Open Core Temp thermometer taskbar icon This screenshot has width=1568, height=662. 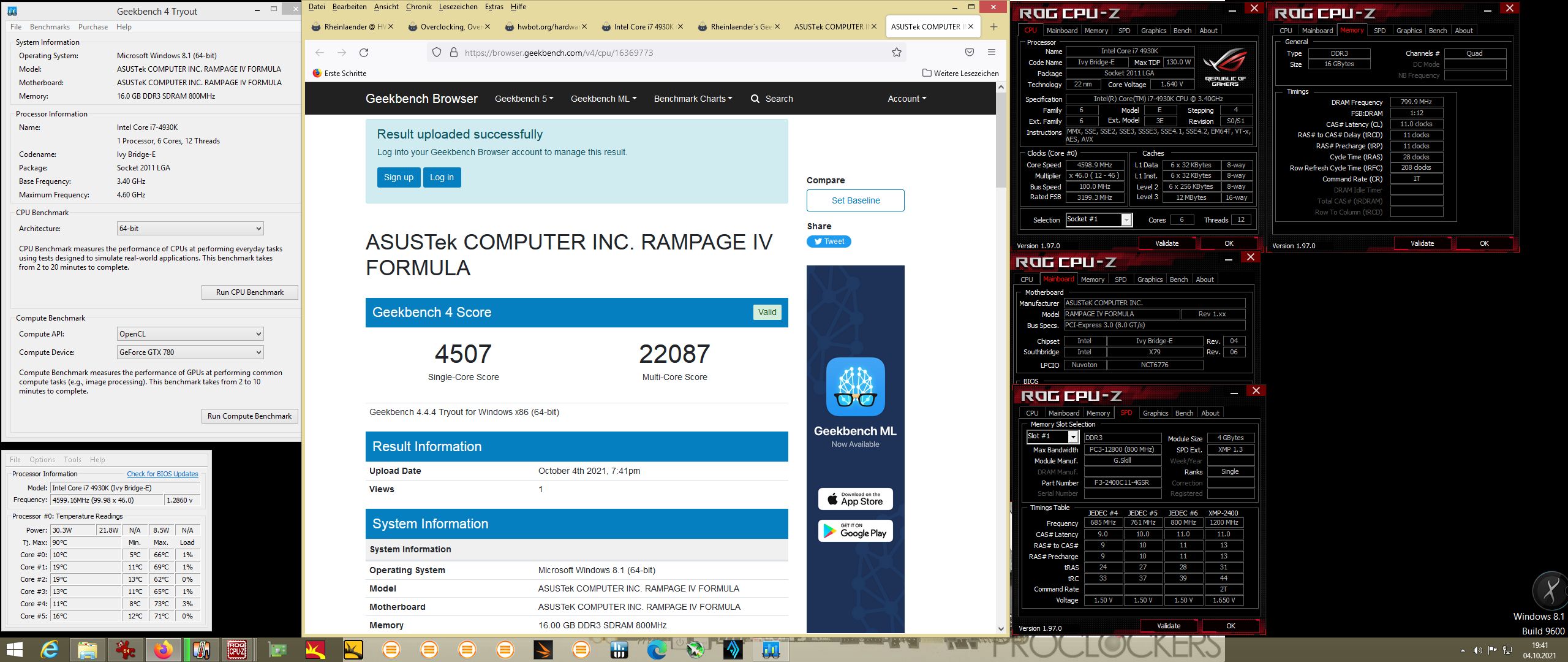coord(201,650)
